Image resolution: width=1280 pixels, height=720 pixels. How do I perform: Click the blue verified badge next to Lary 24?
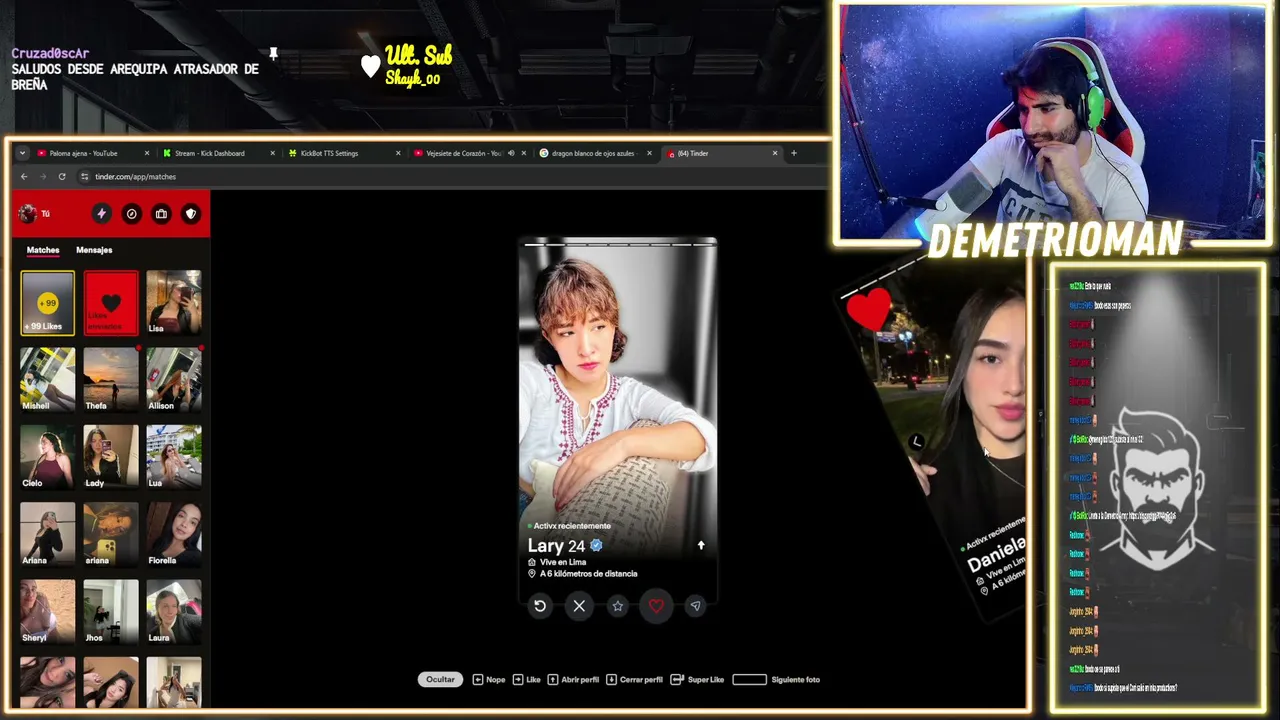coord(596,545)
